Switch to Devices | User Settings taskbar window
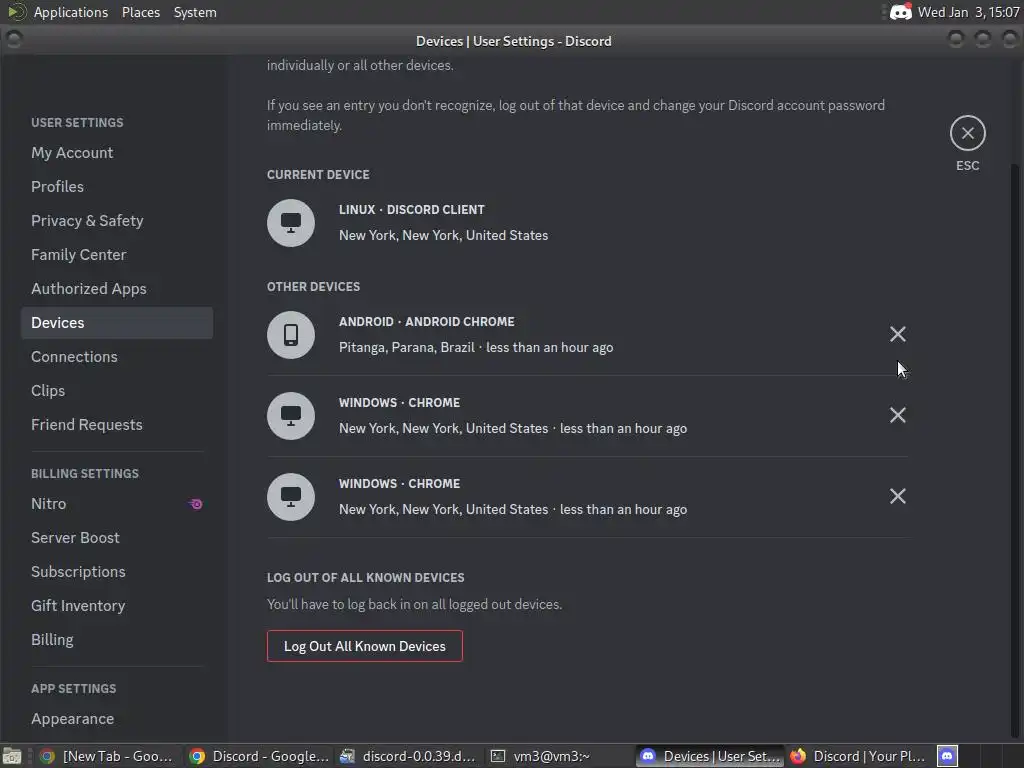Screen dimensions: 1024x768 710,756
